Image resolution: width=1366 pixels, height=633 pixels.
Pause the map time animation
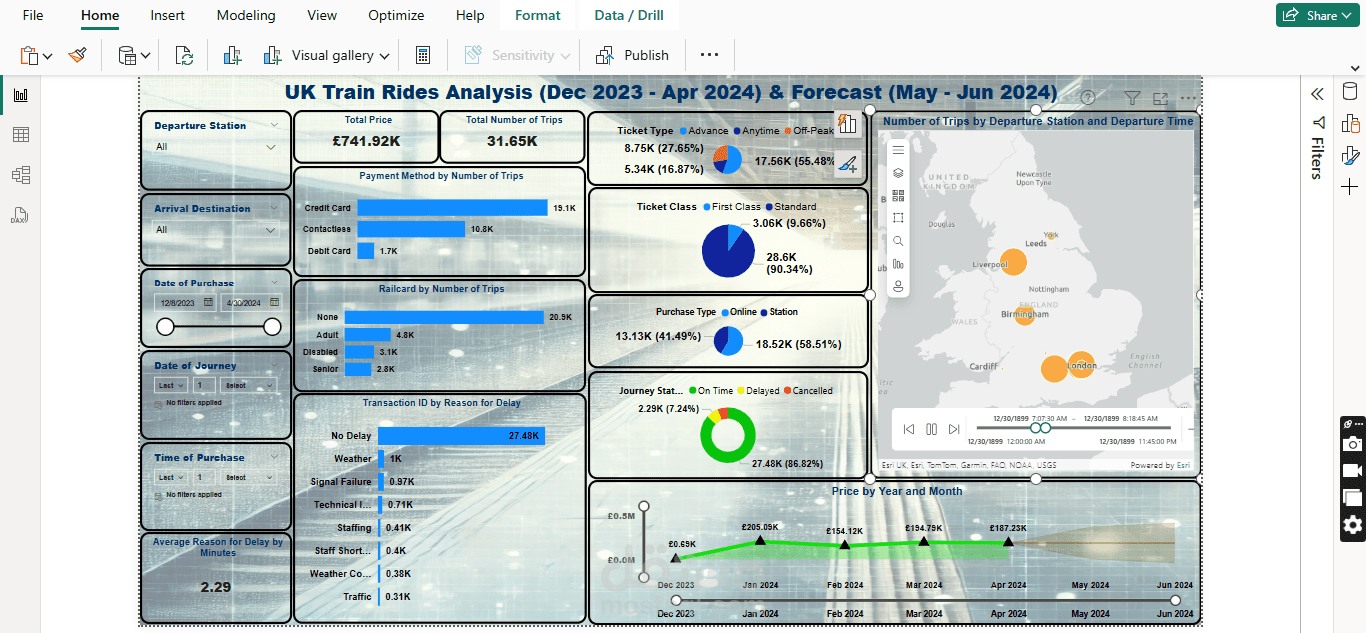[x=931, y=429]
